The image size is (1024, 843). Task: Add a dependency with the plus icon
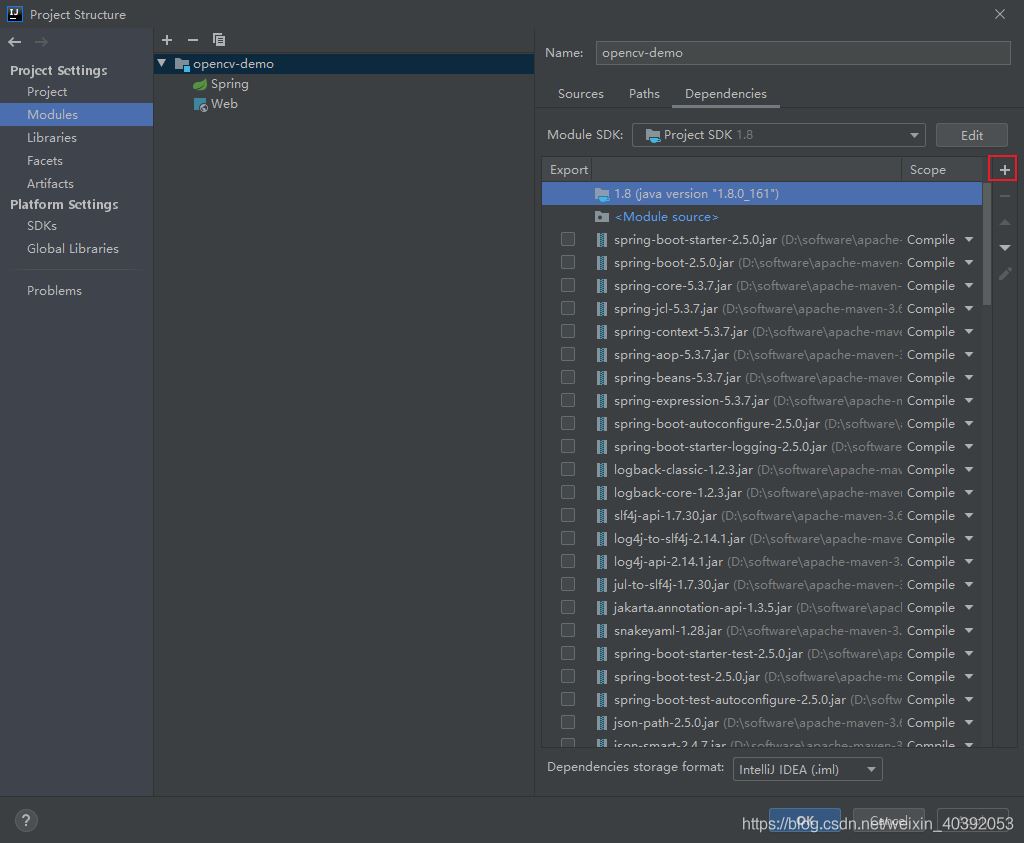tap(1005, 170)
